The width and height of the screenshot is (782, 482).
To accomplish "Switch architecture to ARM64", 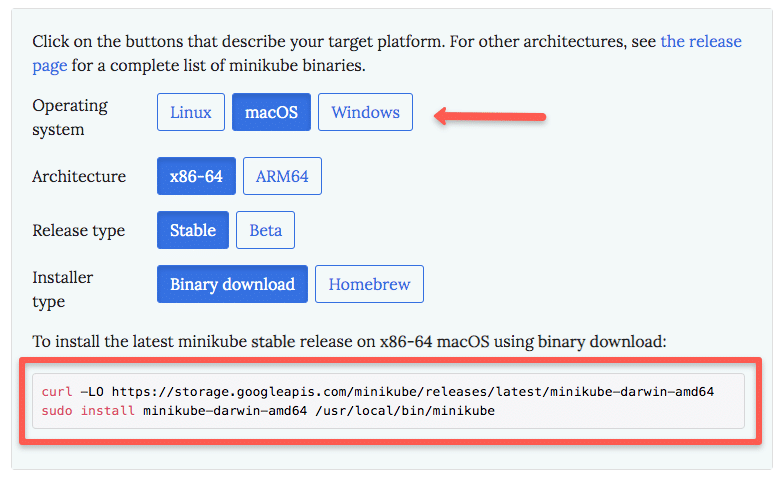I will (282, 176).
